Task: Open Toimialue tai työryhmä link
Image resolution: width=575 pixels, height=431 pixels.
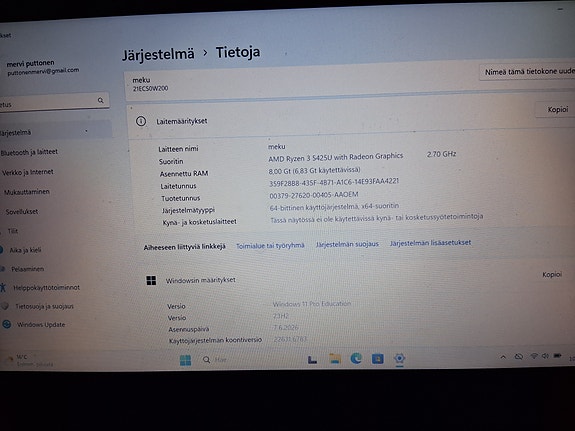Action: [x=270, y=246]
